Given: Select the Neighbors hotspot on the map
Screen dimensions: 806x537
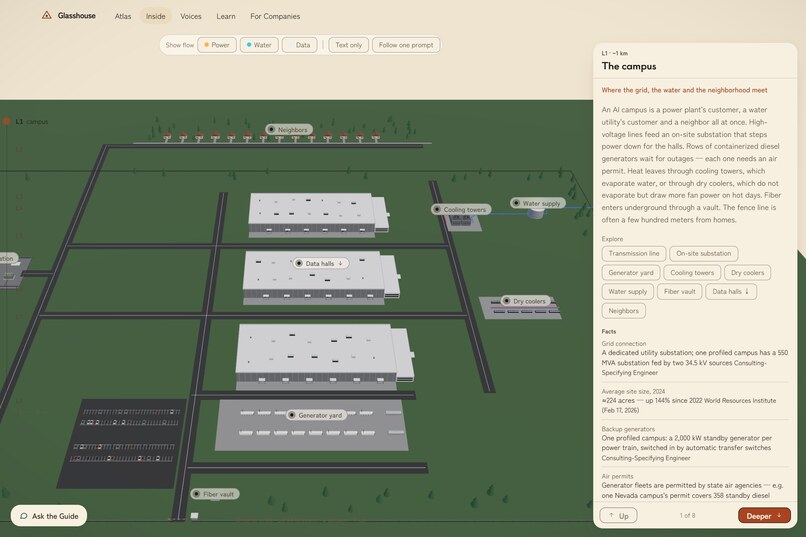Looking at the screenshot, I should (289, 129).
